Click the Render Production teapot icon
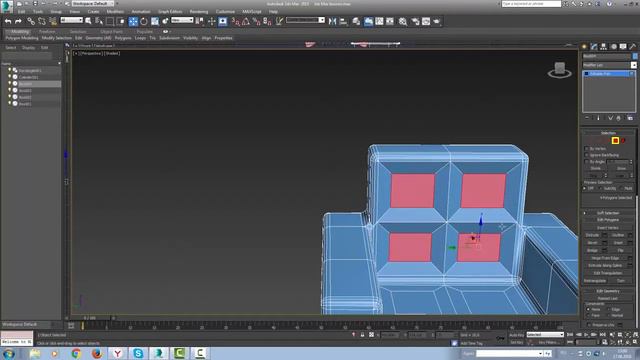Screen dimensions: 640x360 click(x=437, y=21)
